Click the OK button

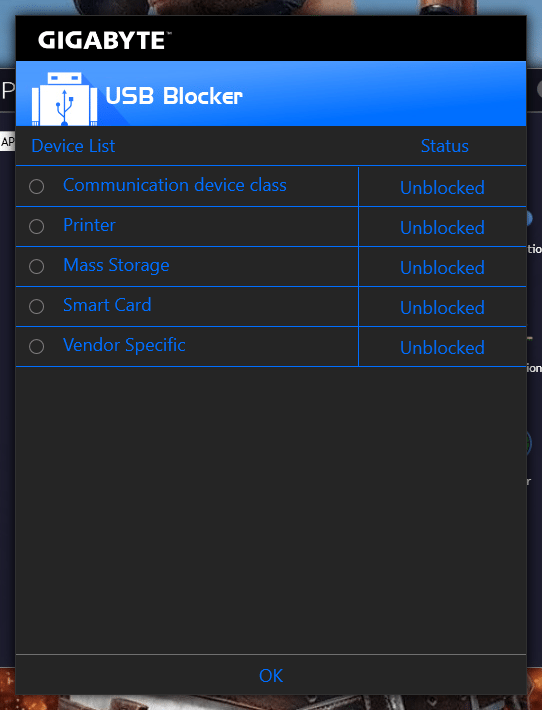coord(271,676)
